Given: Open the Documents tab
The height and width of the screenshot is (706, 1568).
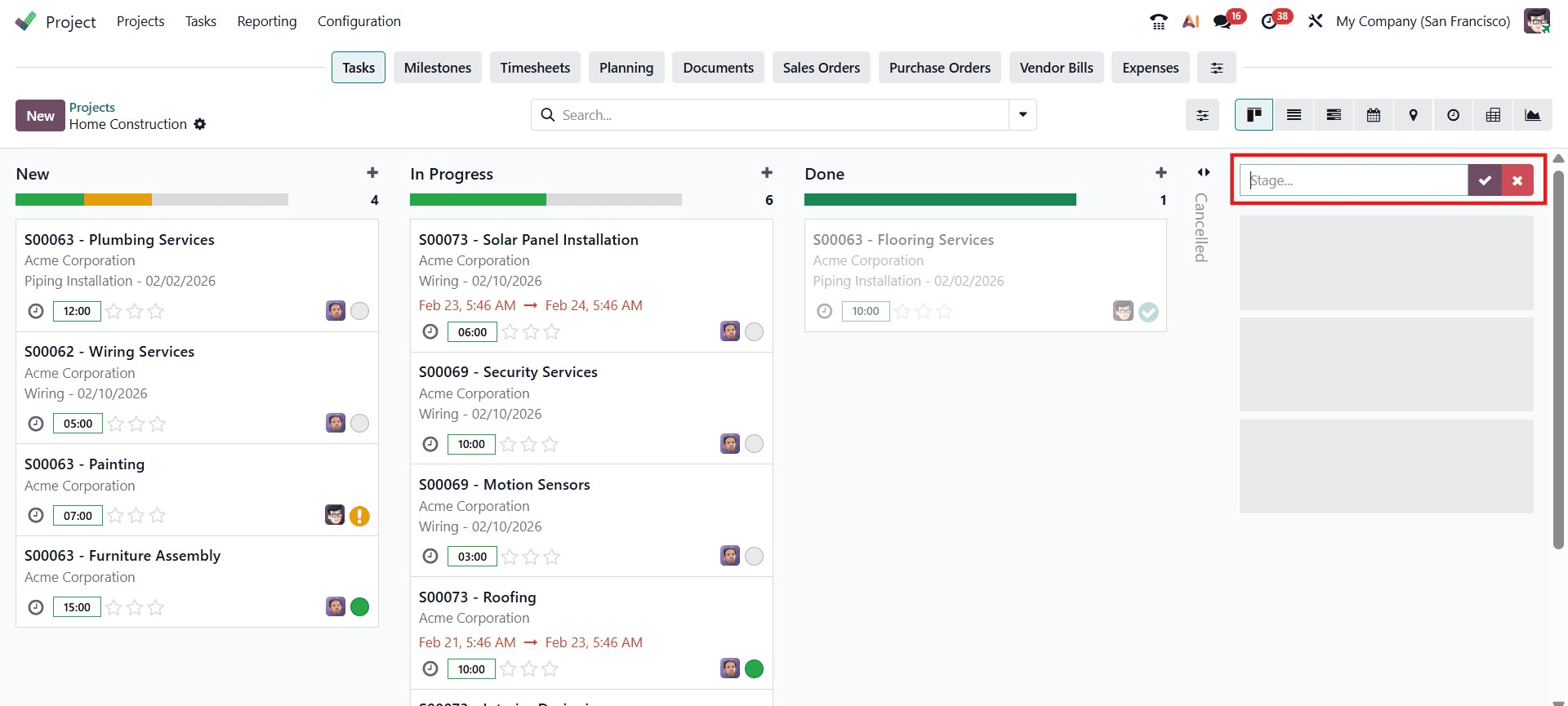Looking at the screenshot, I should click(x=719, y=68).
